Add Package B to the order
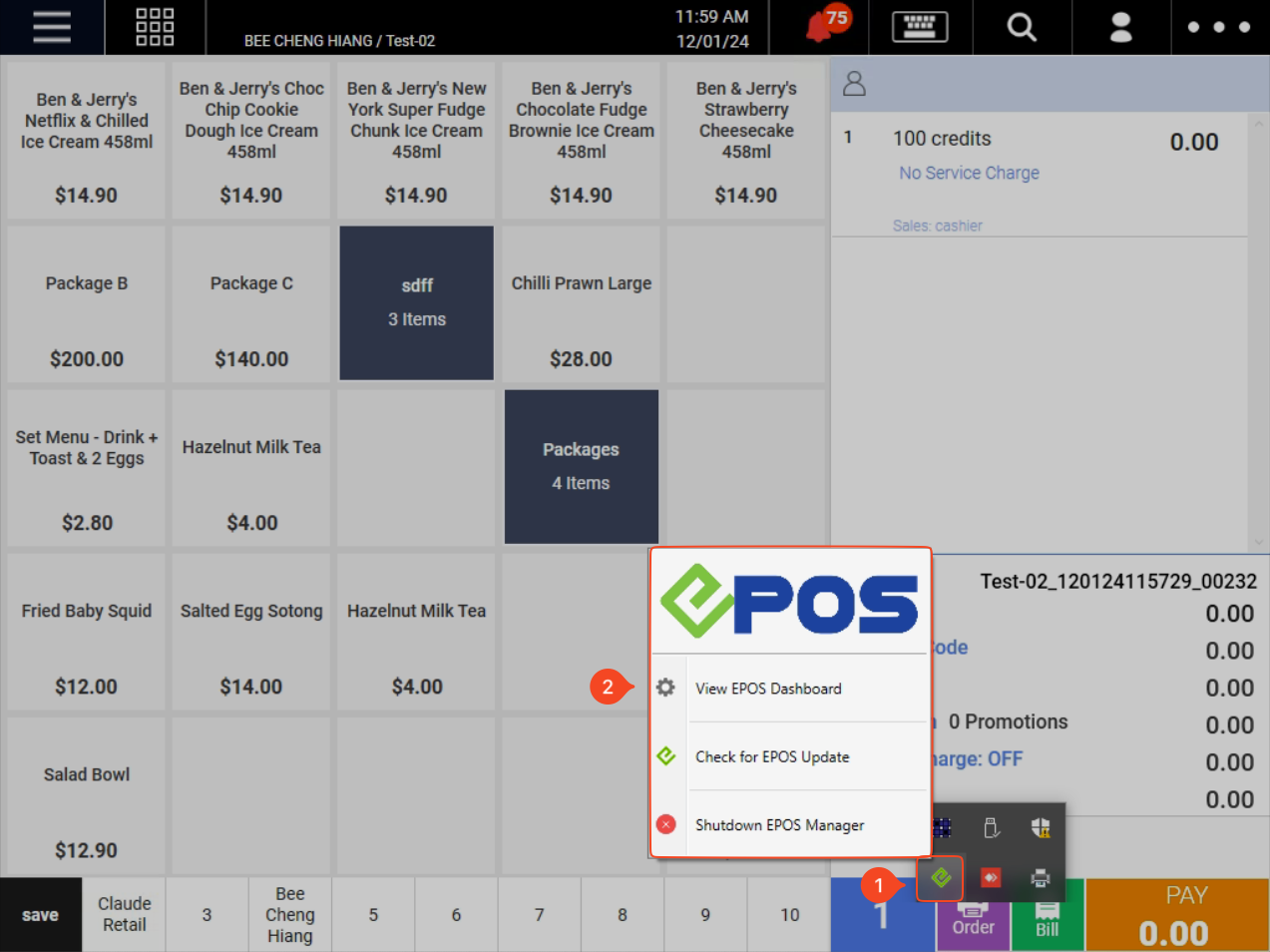The width and height of the screenshot is (1270, 952). [x=87, y=303]
